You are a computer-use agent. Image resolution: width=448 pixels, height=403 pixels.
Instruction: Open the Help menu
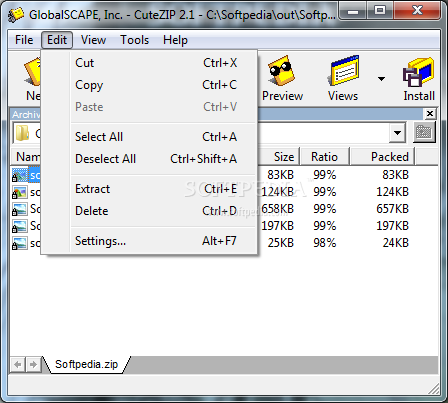pos(175,40)
